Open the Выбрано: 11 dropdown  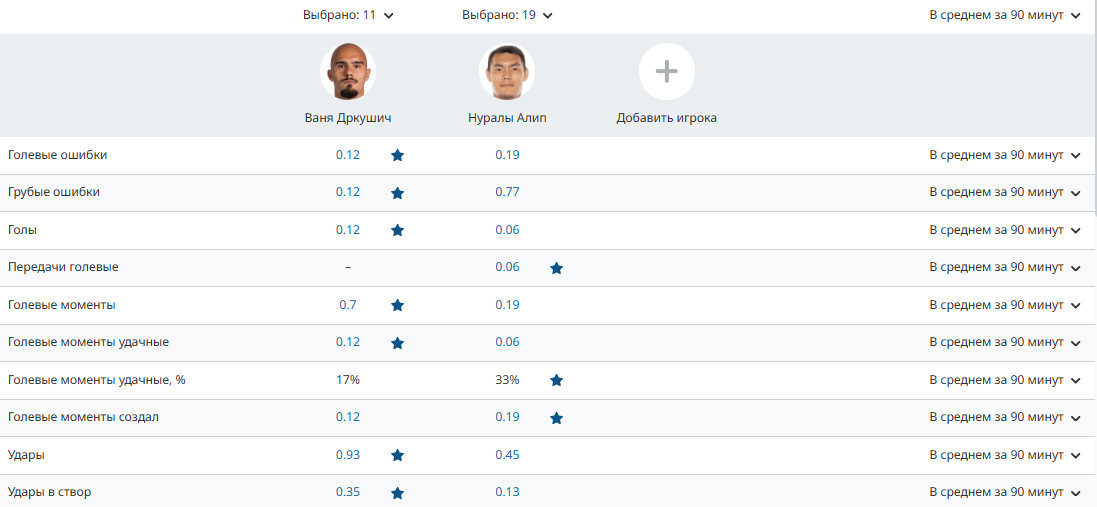pyautogui.click(x=348, y=15)
